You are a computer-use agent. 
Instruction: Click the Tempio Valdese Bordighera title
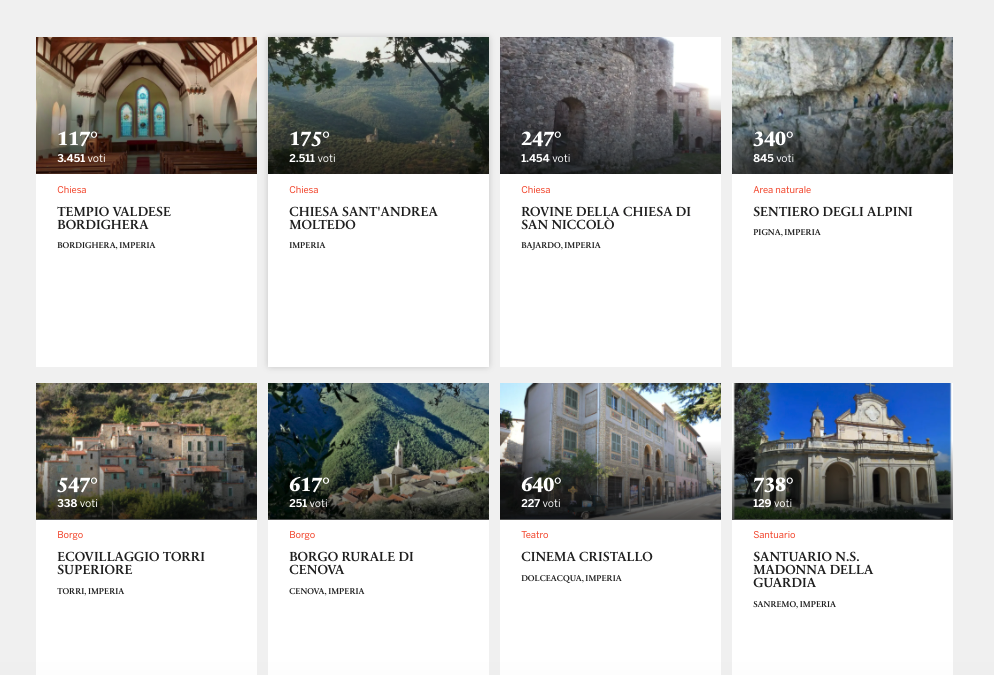(x=114, y=218)
